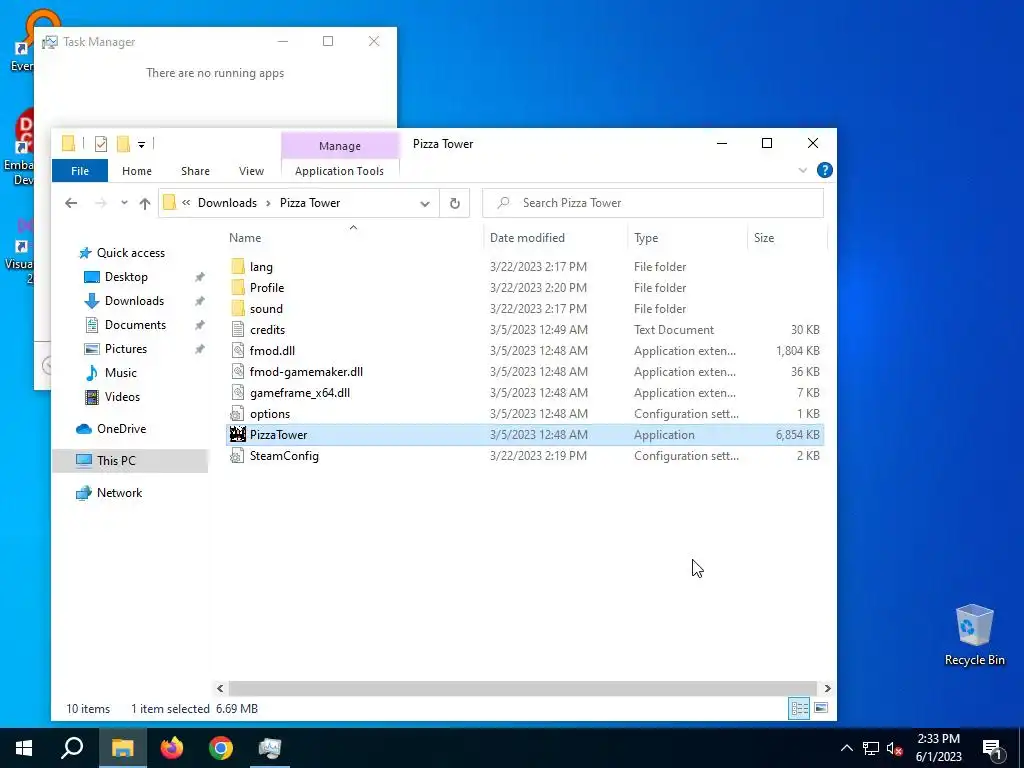The width and height of the screenshot is (1024, 768).
Task: Click the horizontal scrollbar right arrow
Action: (827, 688)
